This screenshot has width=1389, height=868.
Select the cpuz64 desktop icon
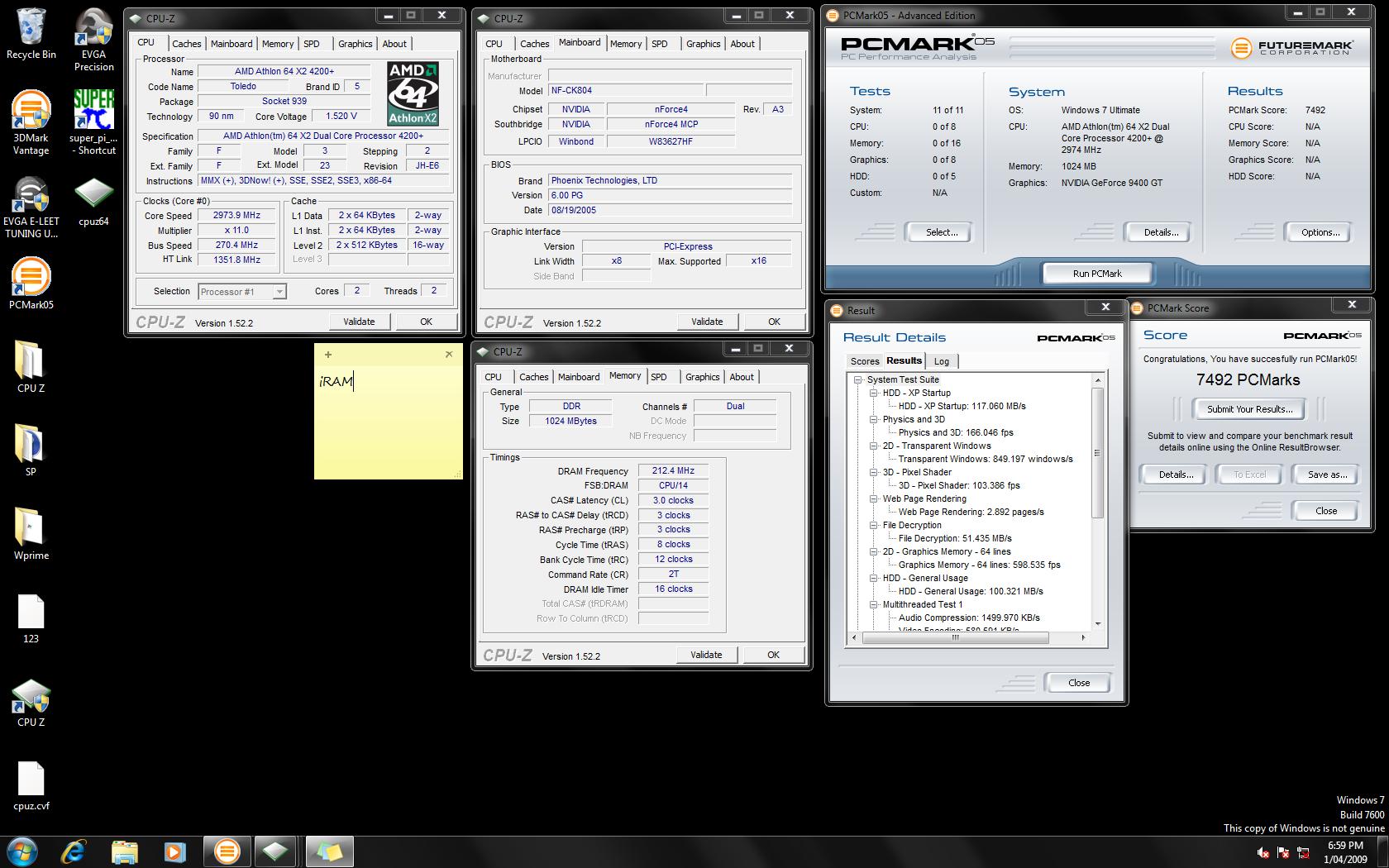pos(93,201)
